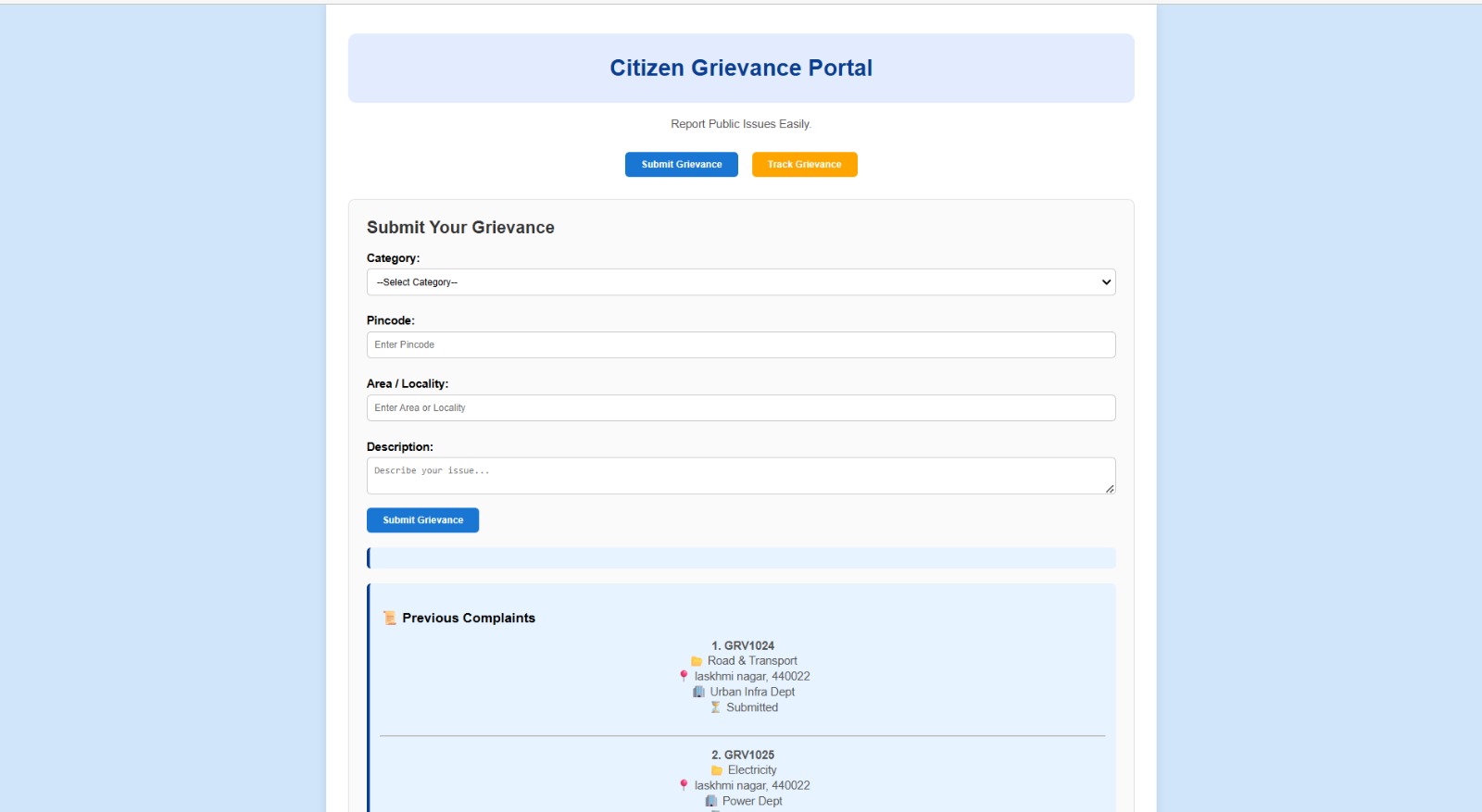This screenshot has width=1482, height=812.
Task: Click the address text under GRV1024
Action: (x=752, y=677)
